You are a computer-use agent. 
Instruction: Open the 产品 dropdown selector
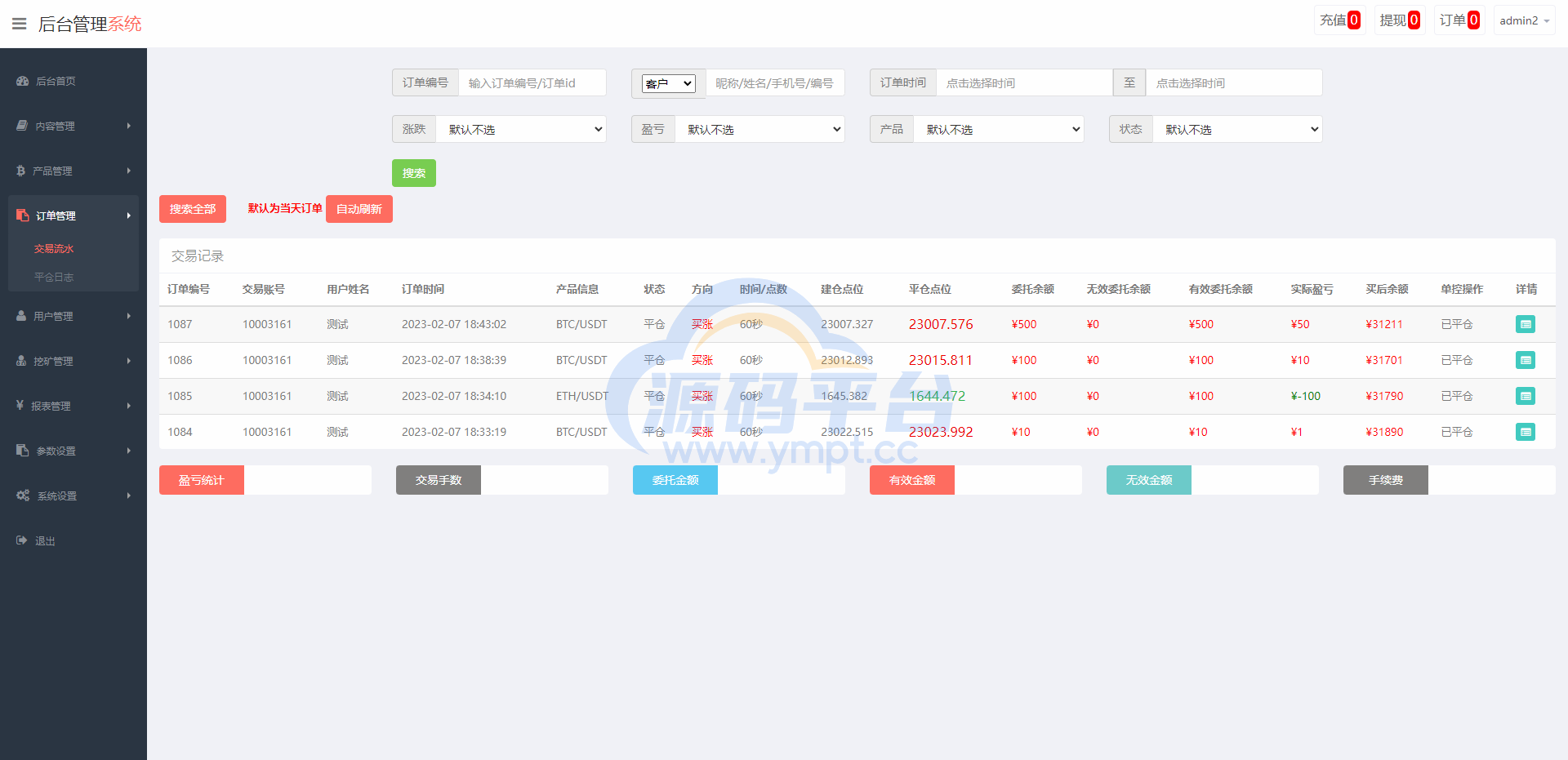click(x=999, y=129)
